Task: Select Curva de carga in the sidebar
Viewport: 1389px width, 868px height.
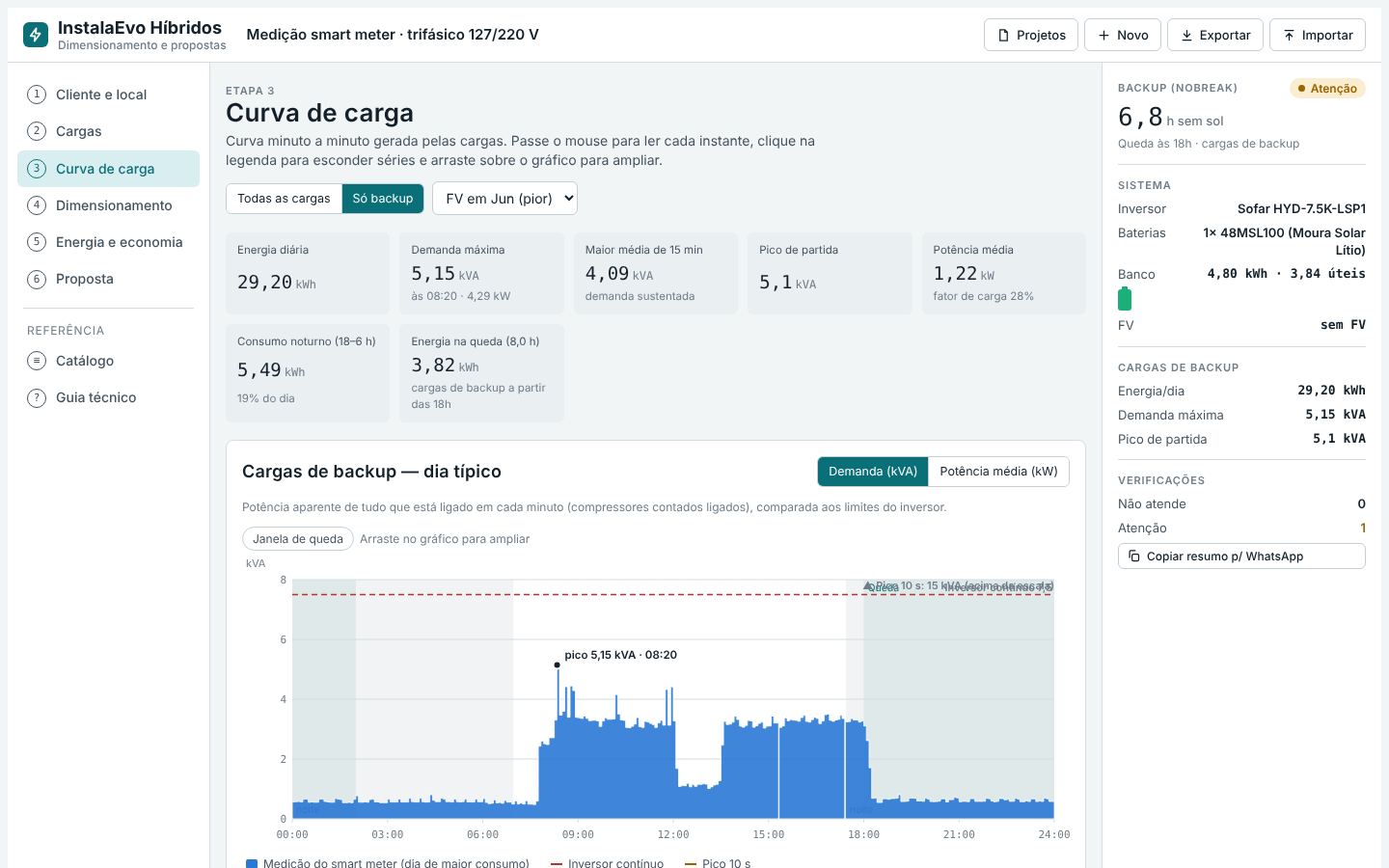Action: tap(109, 169)
